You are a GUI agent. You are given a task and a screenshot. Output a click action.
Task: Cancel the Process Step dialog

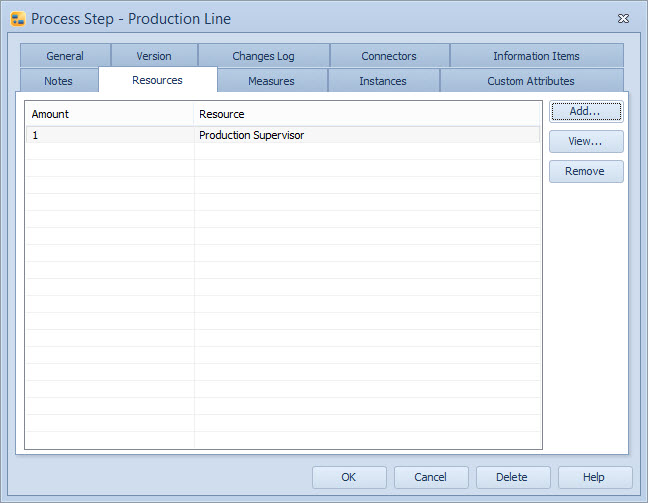click(x=431, y=477)
